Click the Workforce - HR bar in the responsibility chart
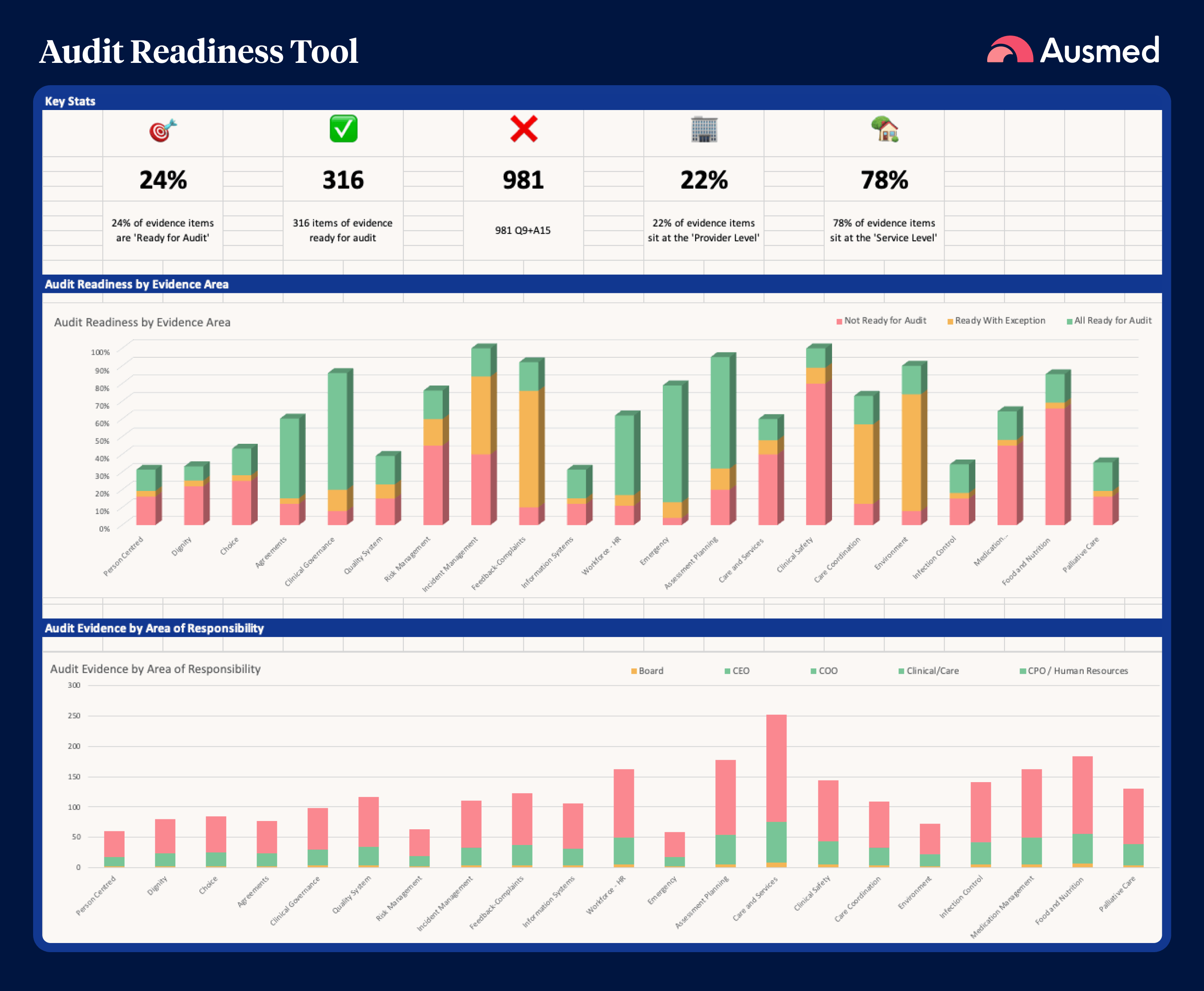The height and width of the screenshot is (991, 1204). tap(624, 818)
